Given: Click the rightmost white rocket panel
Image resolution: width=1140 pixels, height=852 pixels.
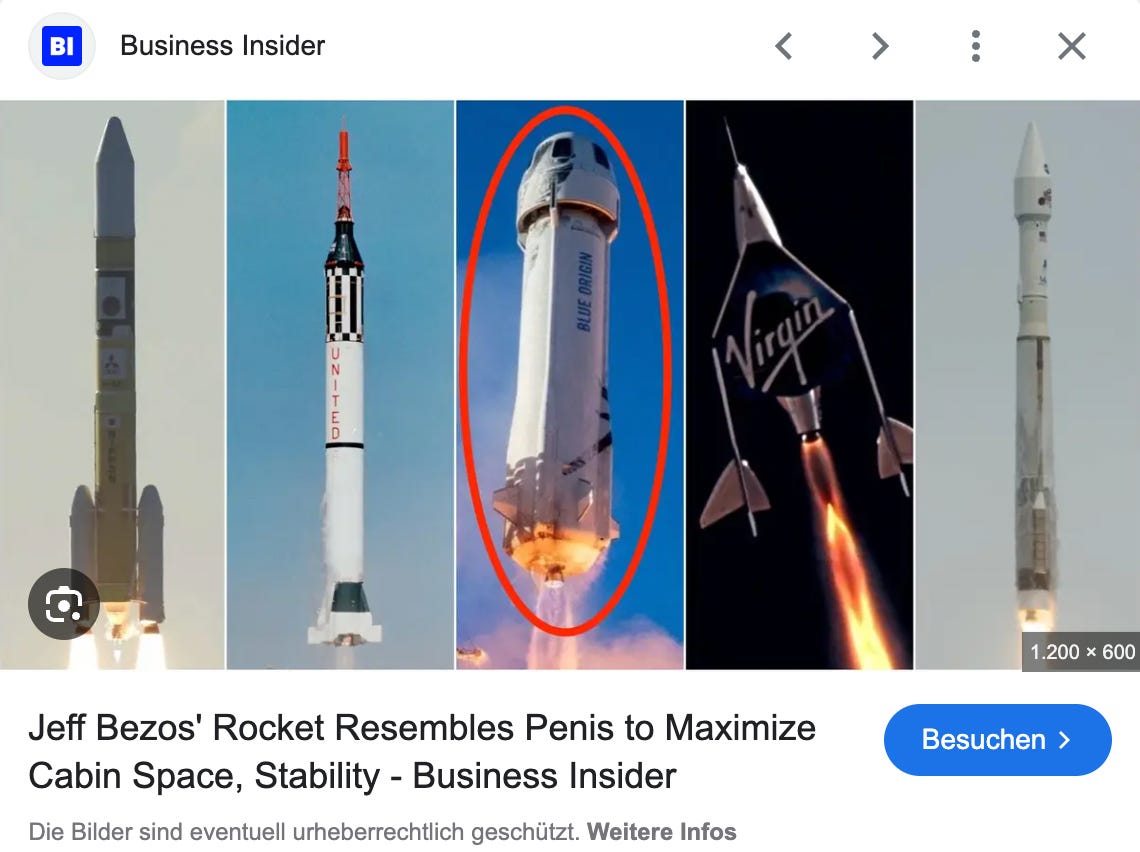Looking at the screenshot, I should 1027,385.
